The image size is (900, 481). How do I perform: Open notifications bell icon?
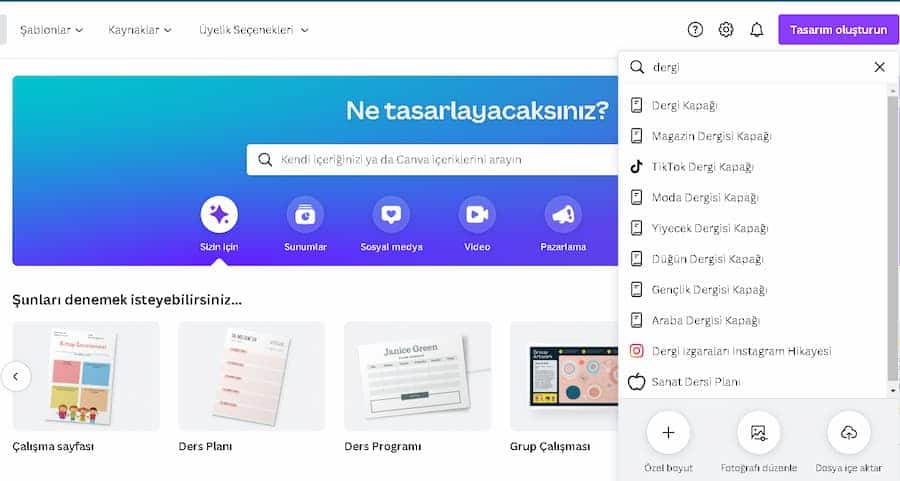coord(757,30)
